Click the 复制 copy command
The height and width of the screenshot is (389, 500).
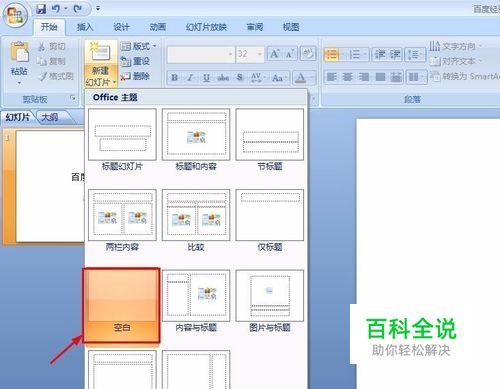tap(52, 61)
